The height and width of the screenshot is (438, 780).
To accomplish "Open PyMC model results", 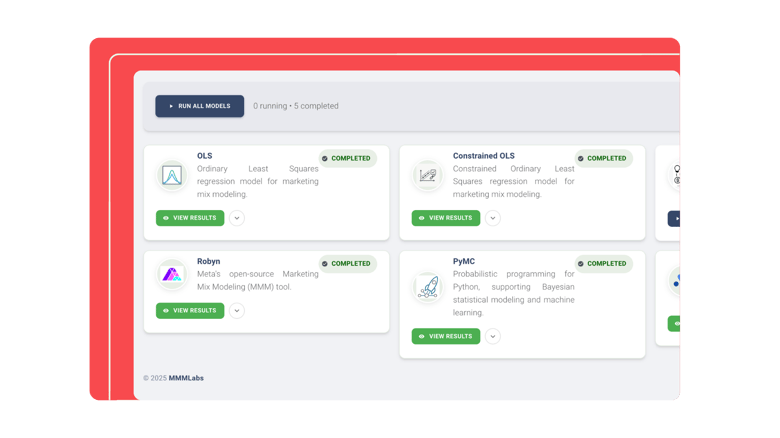I will tap(446, 337).
